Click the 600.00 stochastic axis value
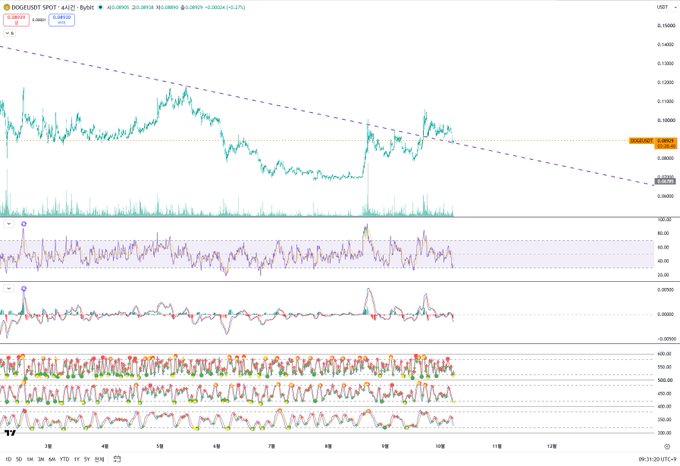680x466 pixels. click(664, 354)
